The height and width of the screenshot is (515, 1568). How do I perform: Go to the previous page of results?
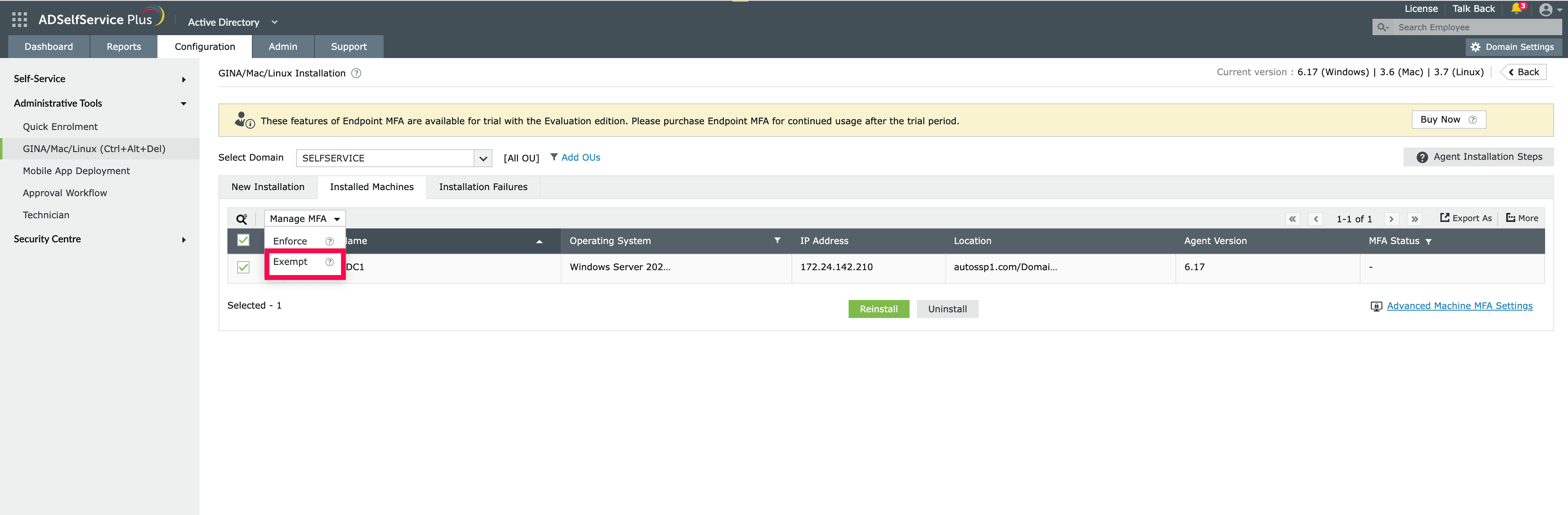pyautogui.click(x=1316, y=219)
